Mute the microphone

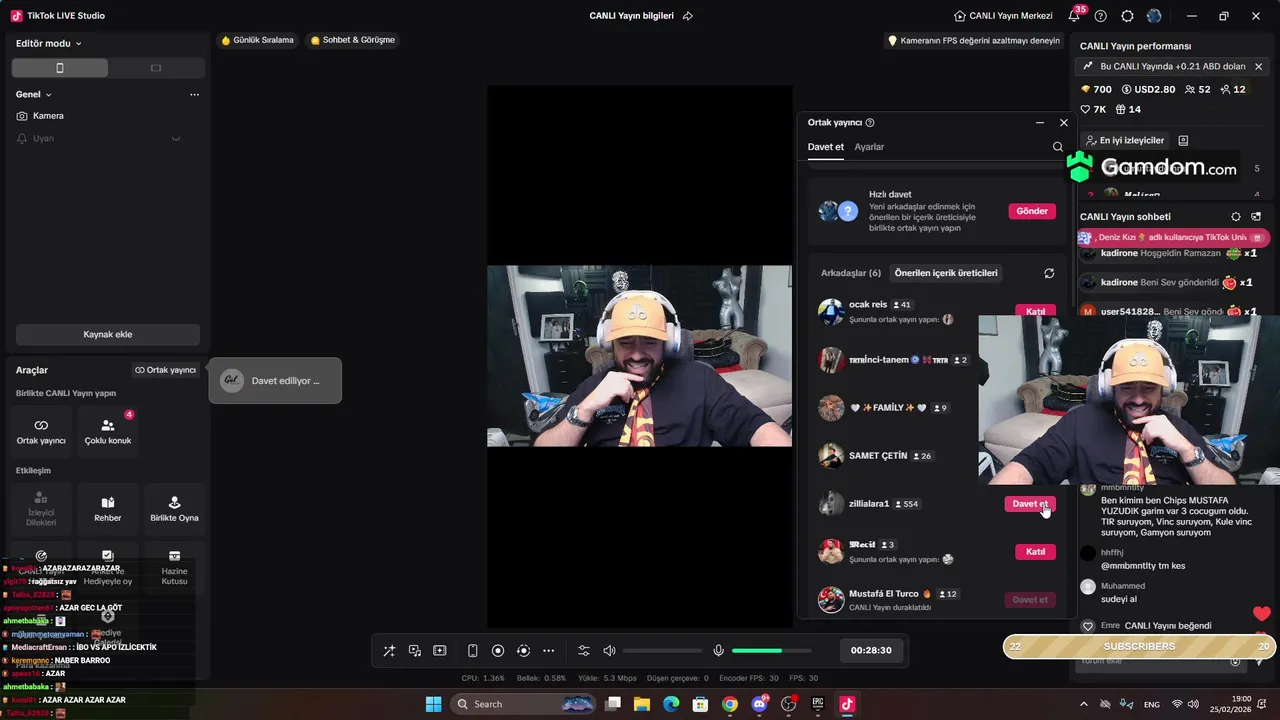(x=718, y=651)
